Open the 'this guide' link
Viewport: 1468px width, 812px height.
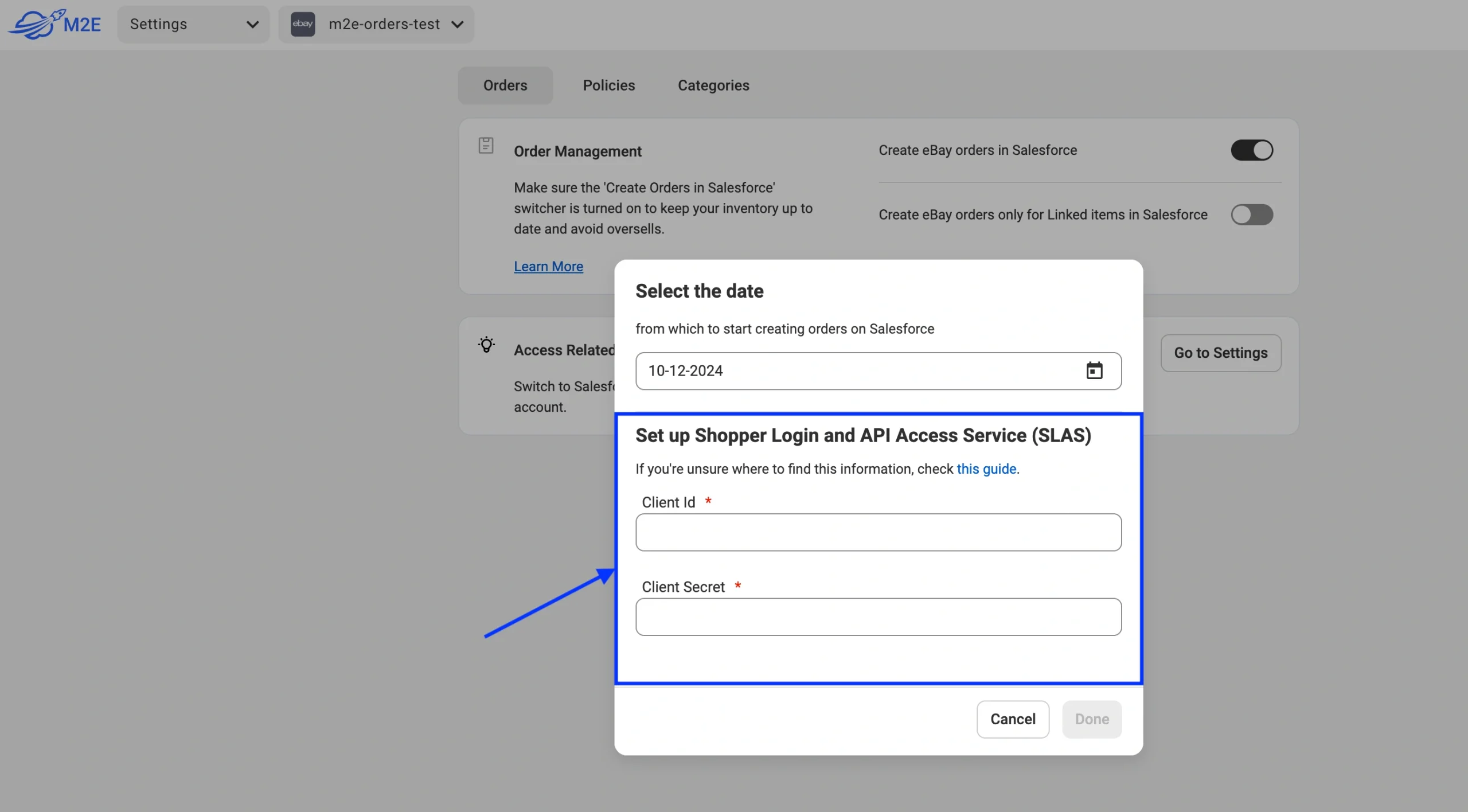tap(986, 469)
